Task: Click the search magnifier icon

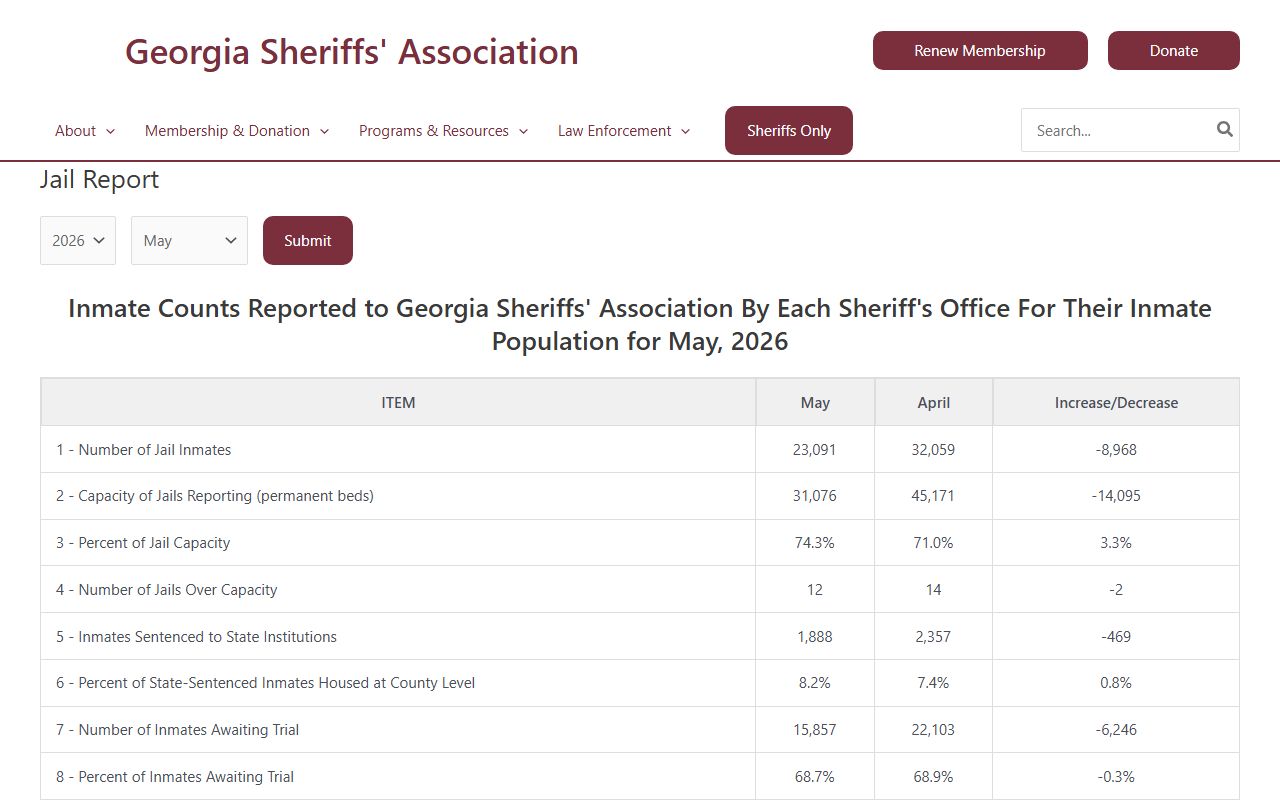Action: click(1224, 129)
